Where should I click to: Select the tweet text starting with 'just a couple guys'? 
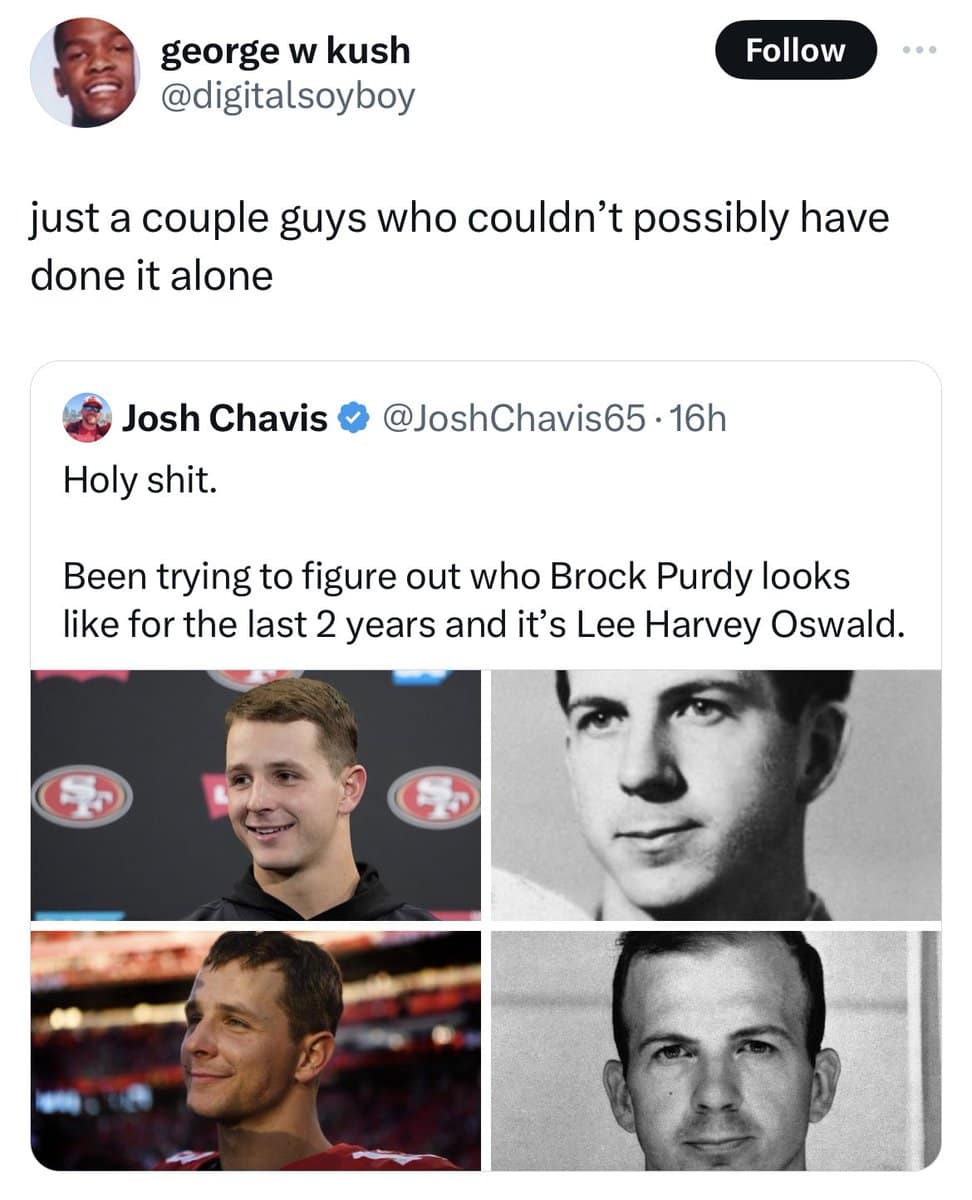pos(460,244)
